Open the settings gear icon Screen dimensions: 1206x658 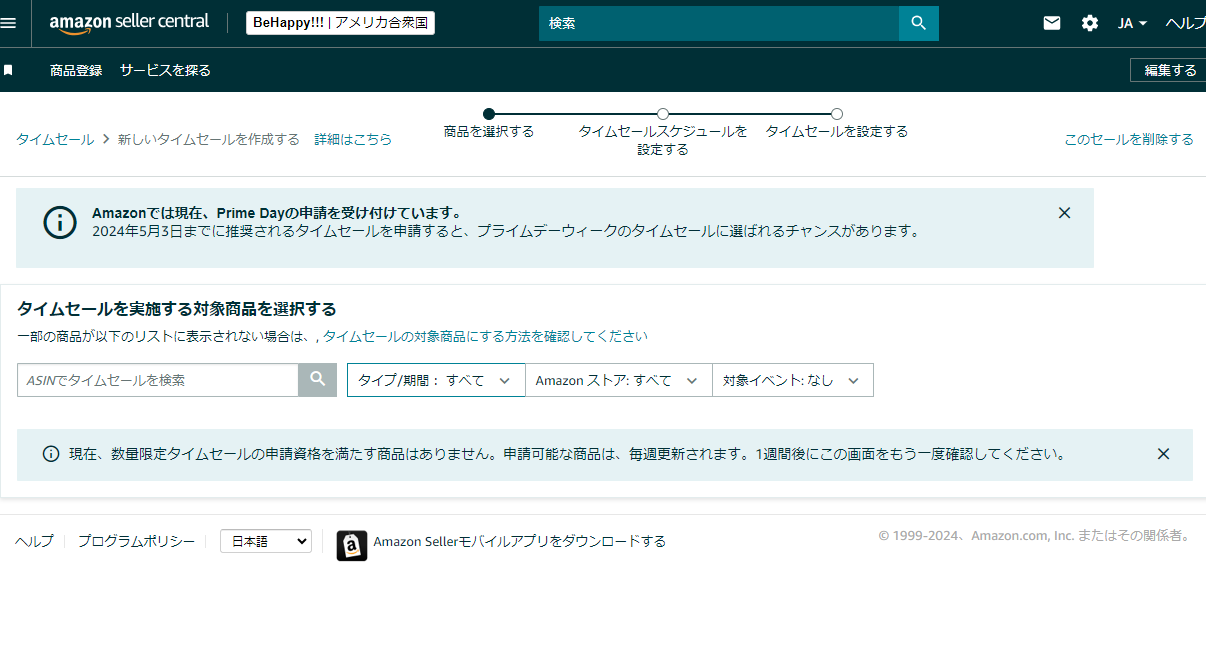(x=1090, y=23)
